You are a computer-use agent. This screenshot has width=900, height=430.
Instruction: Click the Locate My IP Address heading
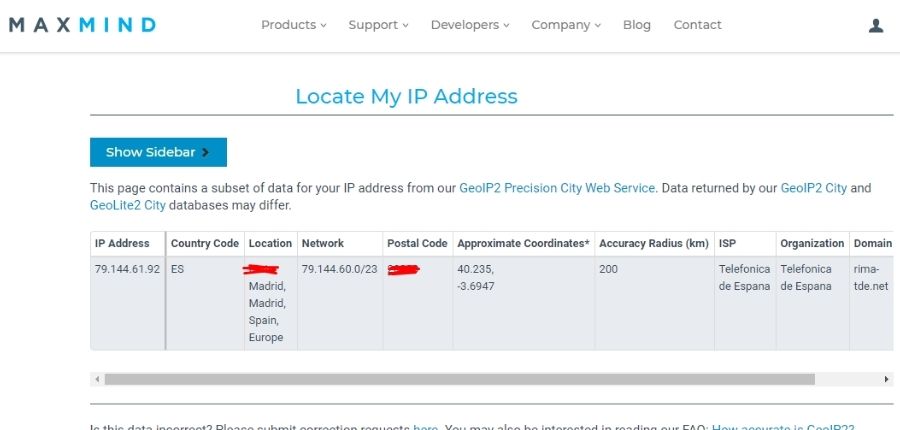click(406, 96)
